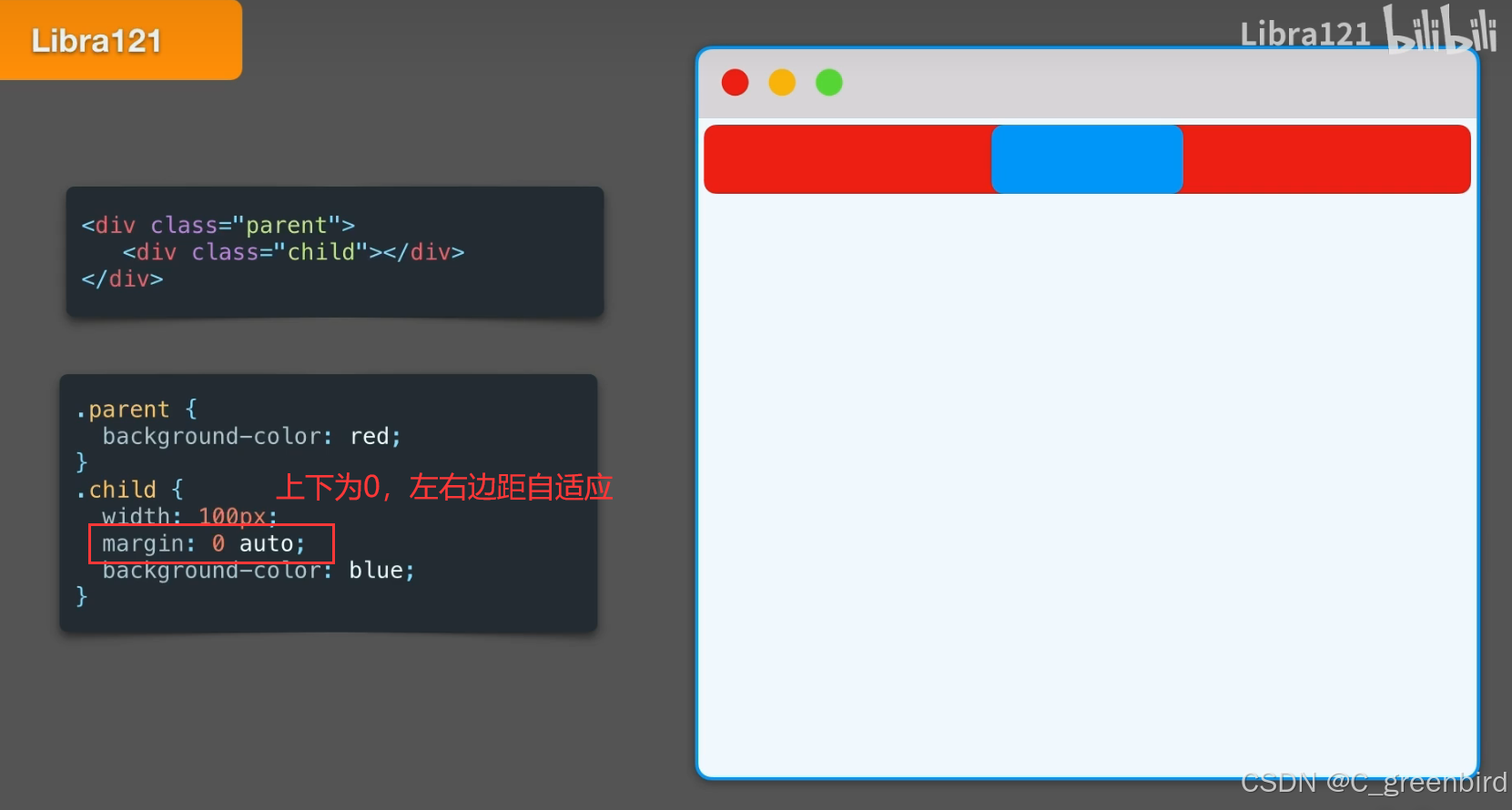The image size is (1512, 810).
Task: Click the orange Libra121 badge
Action: point(120,40)
